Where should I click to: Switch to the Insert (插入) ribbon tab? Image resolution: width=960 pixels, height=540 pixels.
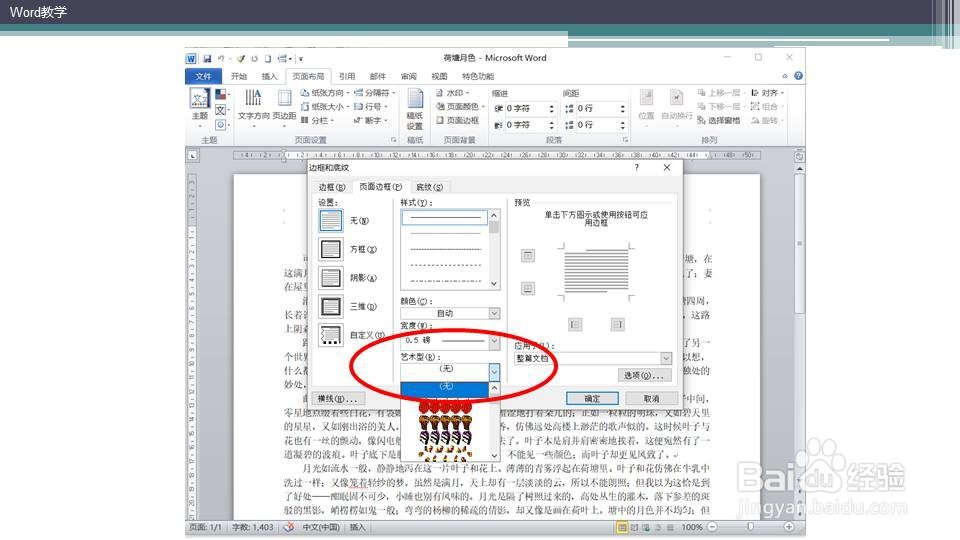point(269,77)
